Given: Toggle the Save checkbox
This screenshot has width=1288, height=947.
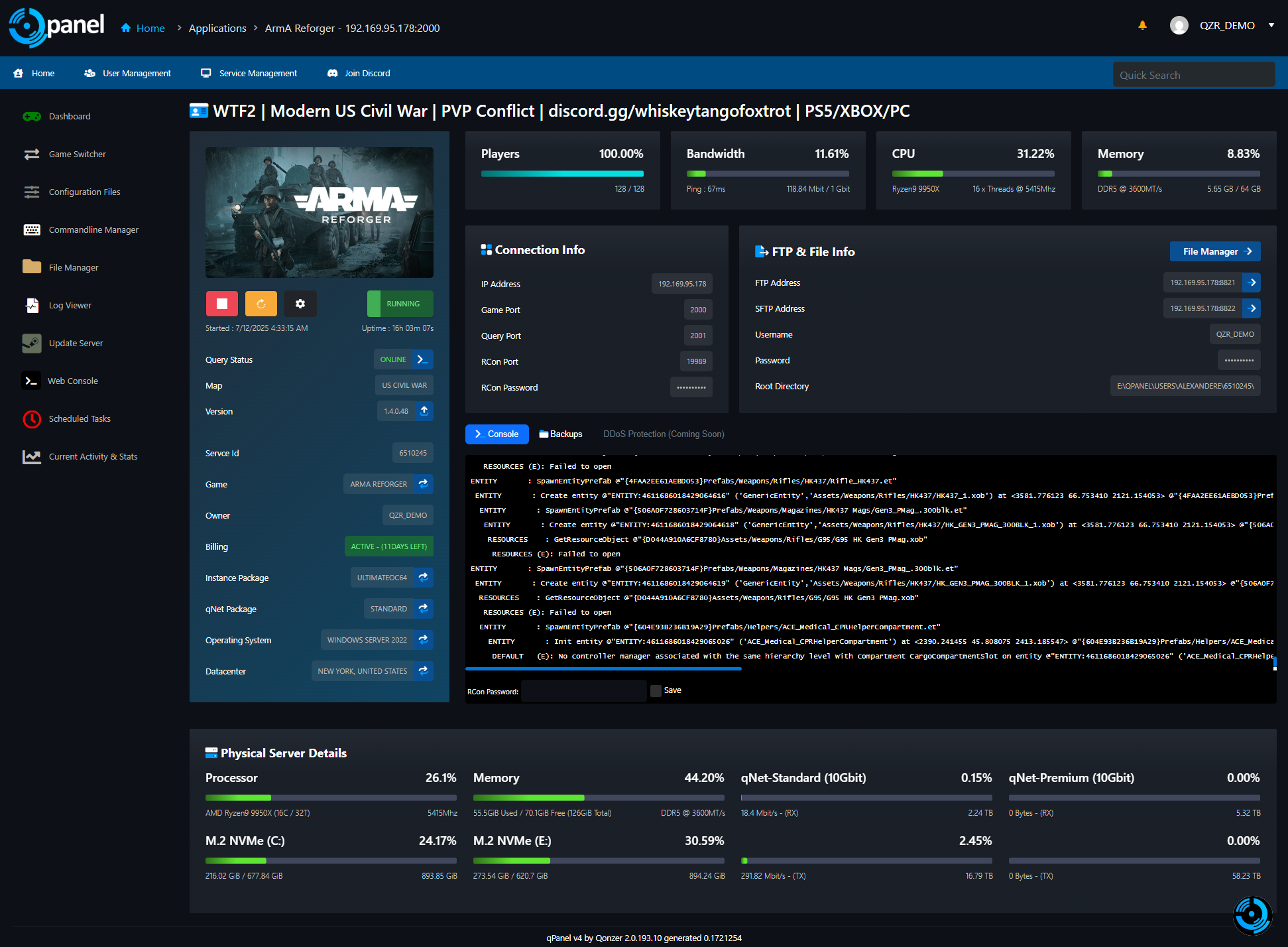Looking at the screenshot, I should [656, 691].
